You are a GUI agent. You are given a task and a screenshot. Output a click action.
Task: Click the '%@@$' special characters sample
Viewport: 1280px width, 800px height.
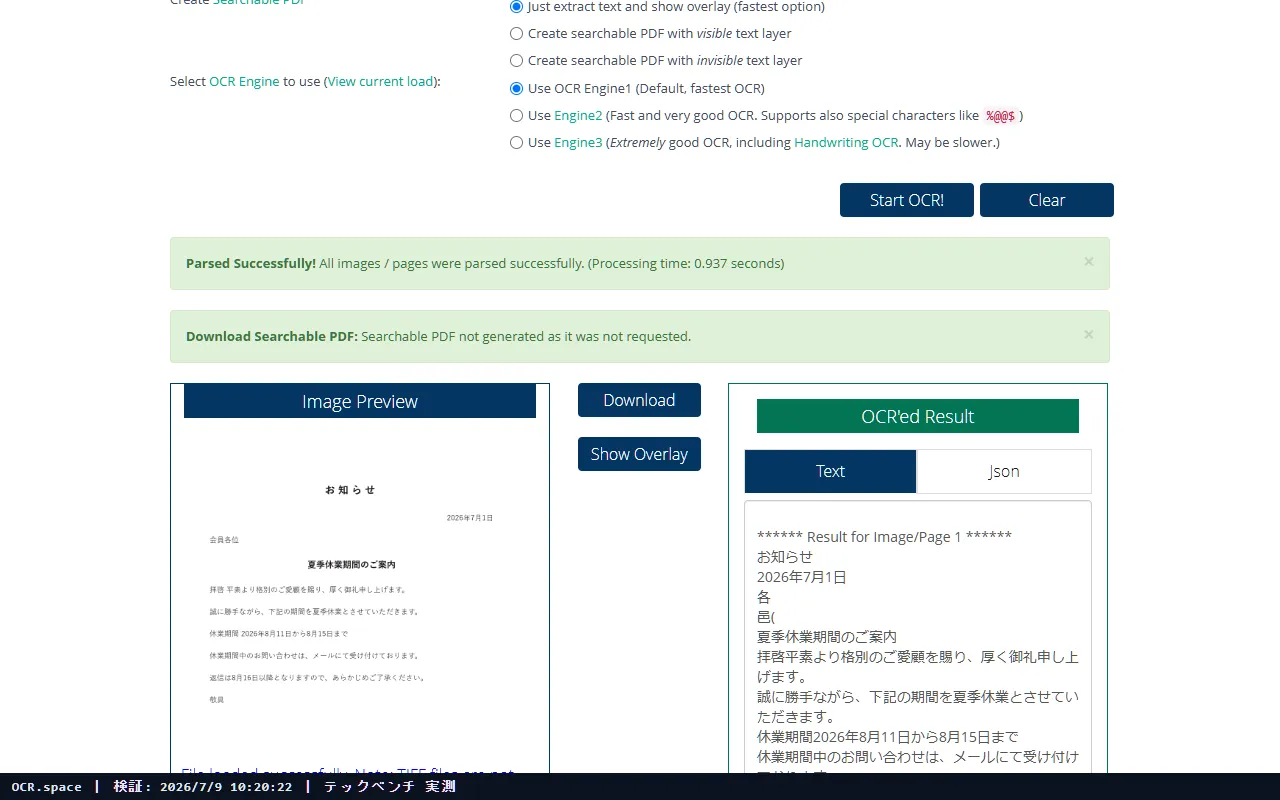coord(1001,116)
